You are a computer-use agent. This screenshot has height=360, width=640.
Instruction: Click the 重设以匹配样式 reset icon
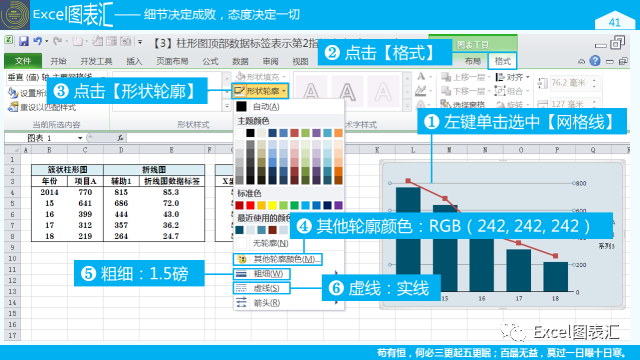(x=13, y=107)
